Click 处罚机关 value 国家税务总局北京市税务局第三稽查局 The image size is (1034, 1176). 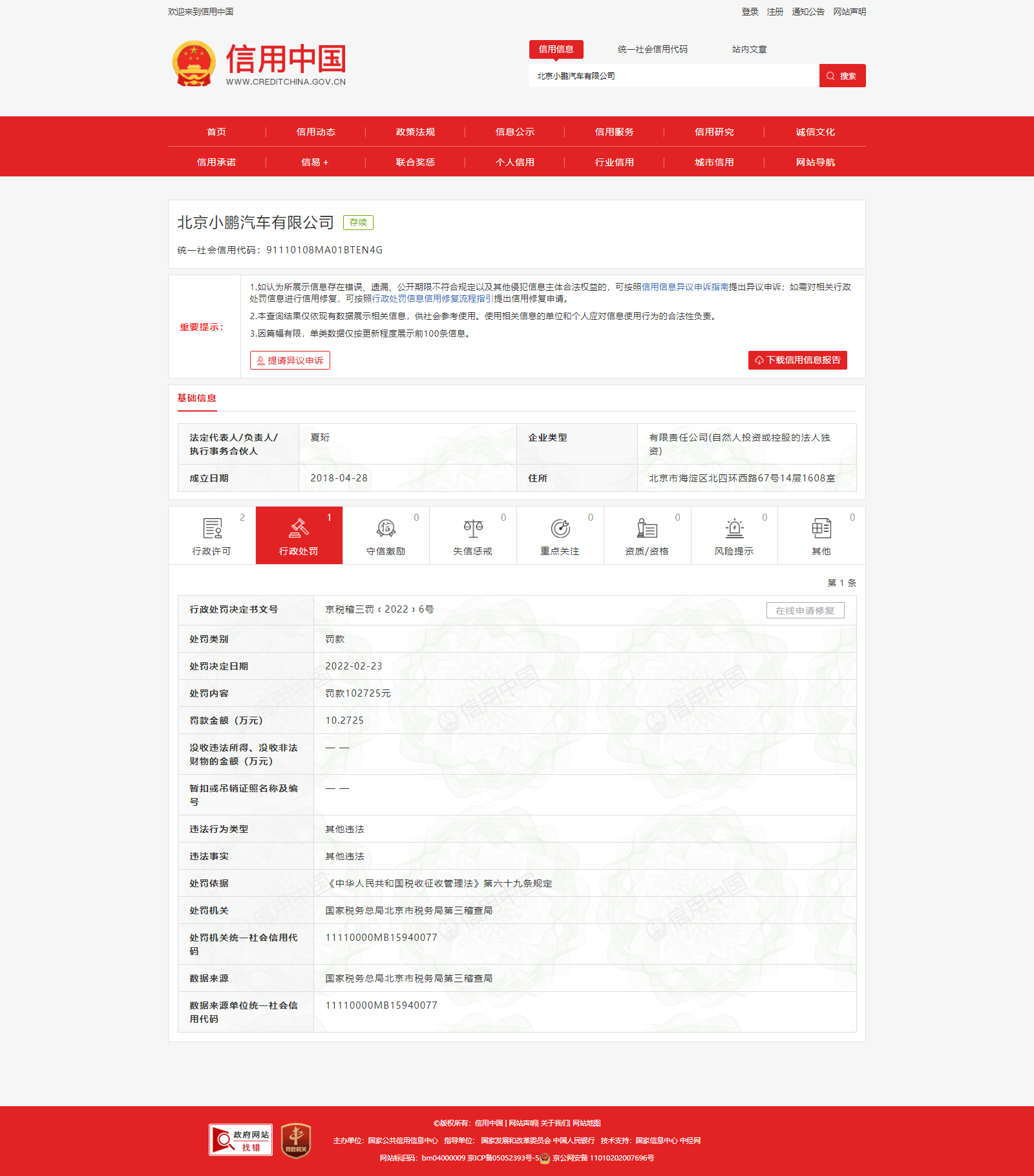pyautogui.click(x=409, y=910)
